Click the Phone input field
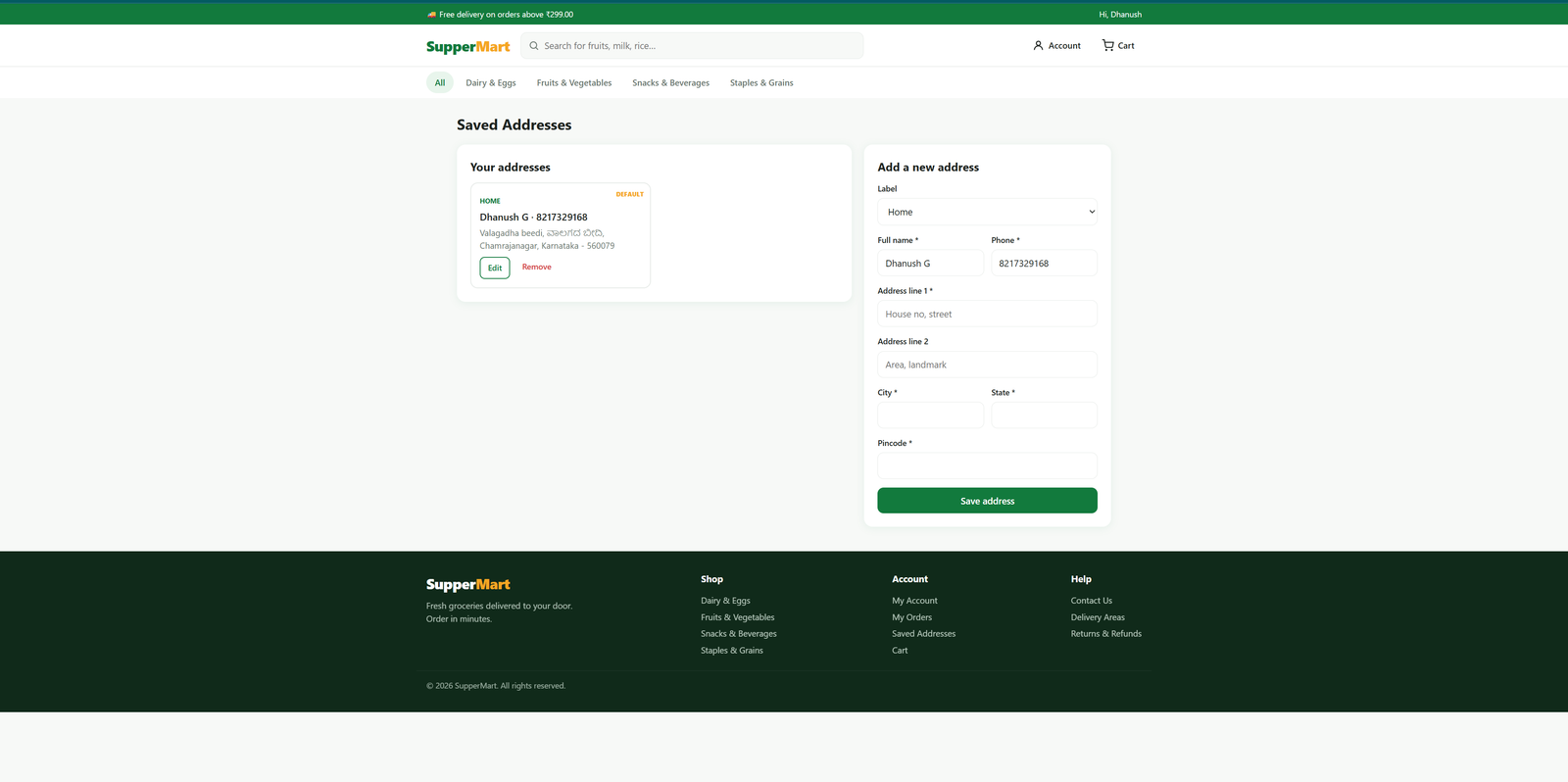Viewport: 1568px width, 782px height. pyautogui.click(x=1044, y=263)
